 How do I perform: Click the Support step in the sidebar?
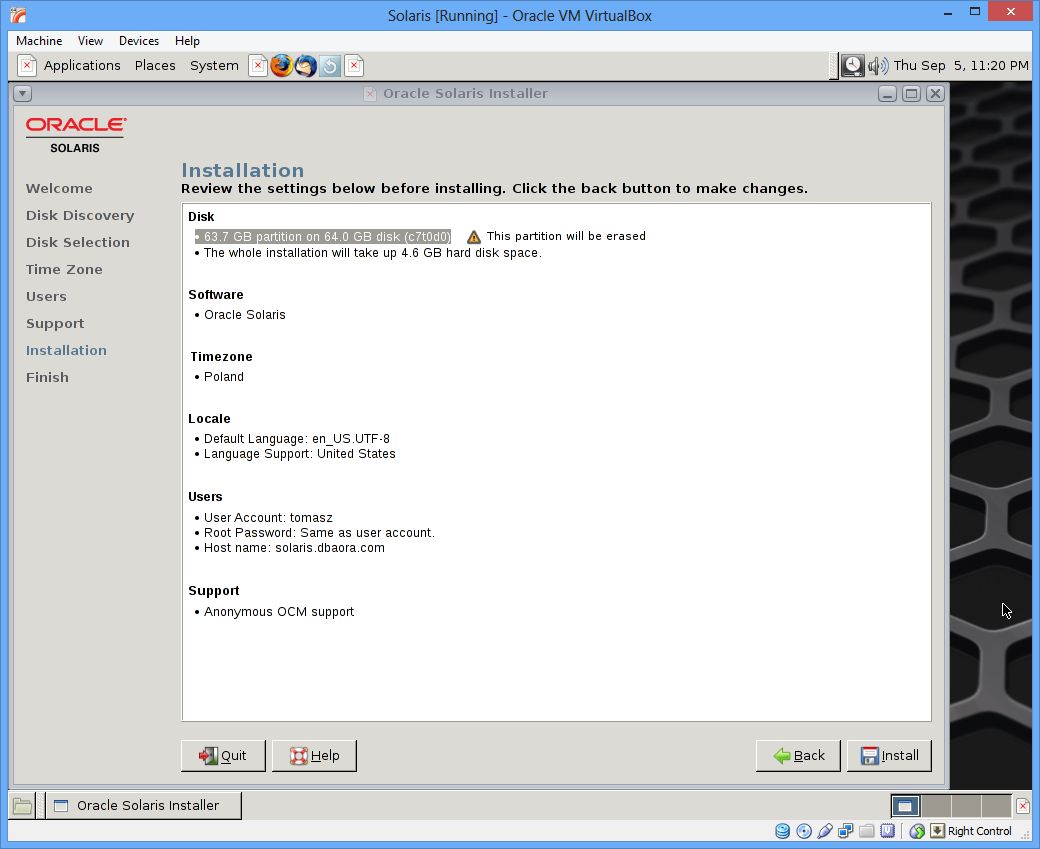[x=55, y=324]
